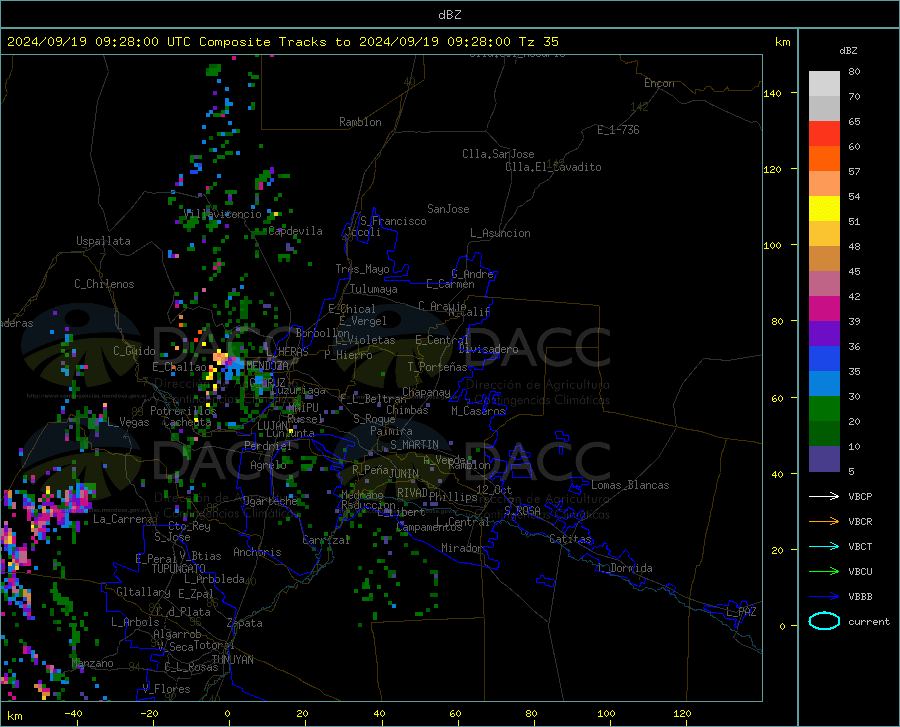Select the red 60-65 dBZ swatch
This screenshot has width=900, height=727.
coord(824,134)
